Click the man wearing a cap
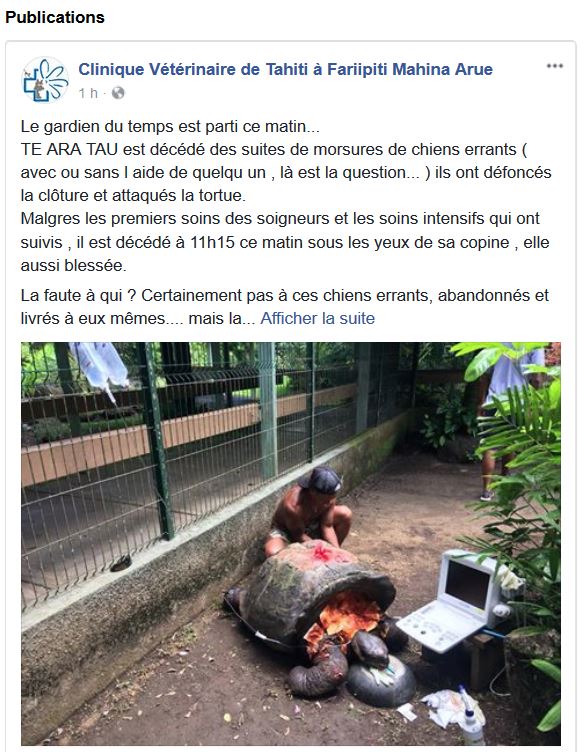 [x=309, y=509]
